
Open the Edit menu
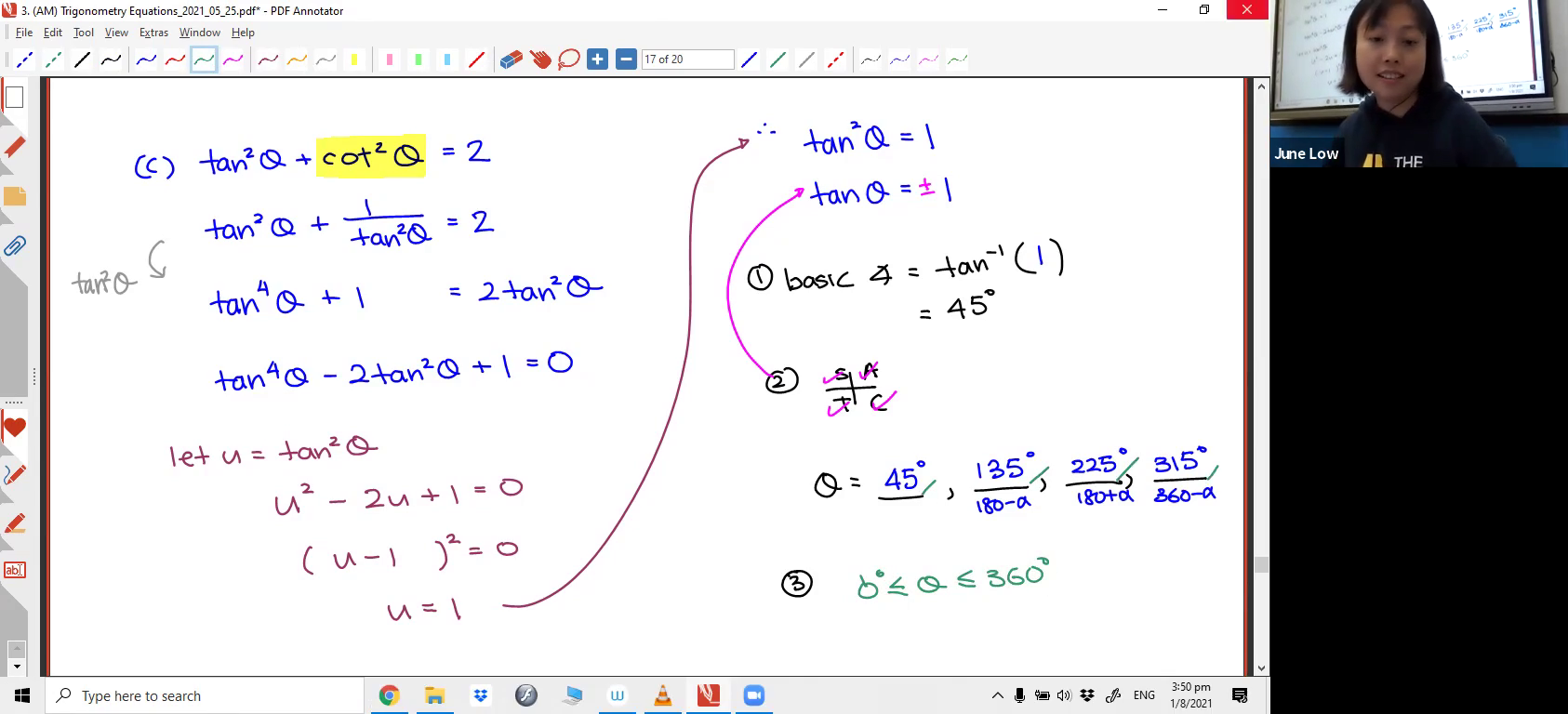pyautogui.click(x=53, y=33)
